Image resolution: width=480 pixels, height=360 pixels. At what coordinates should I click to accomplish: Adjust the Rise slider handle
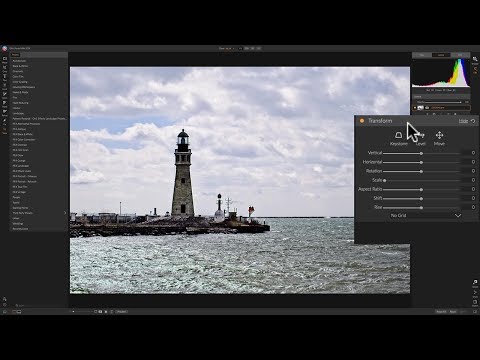pyautogui.click(x=421, y=207)
